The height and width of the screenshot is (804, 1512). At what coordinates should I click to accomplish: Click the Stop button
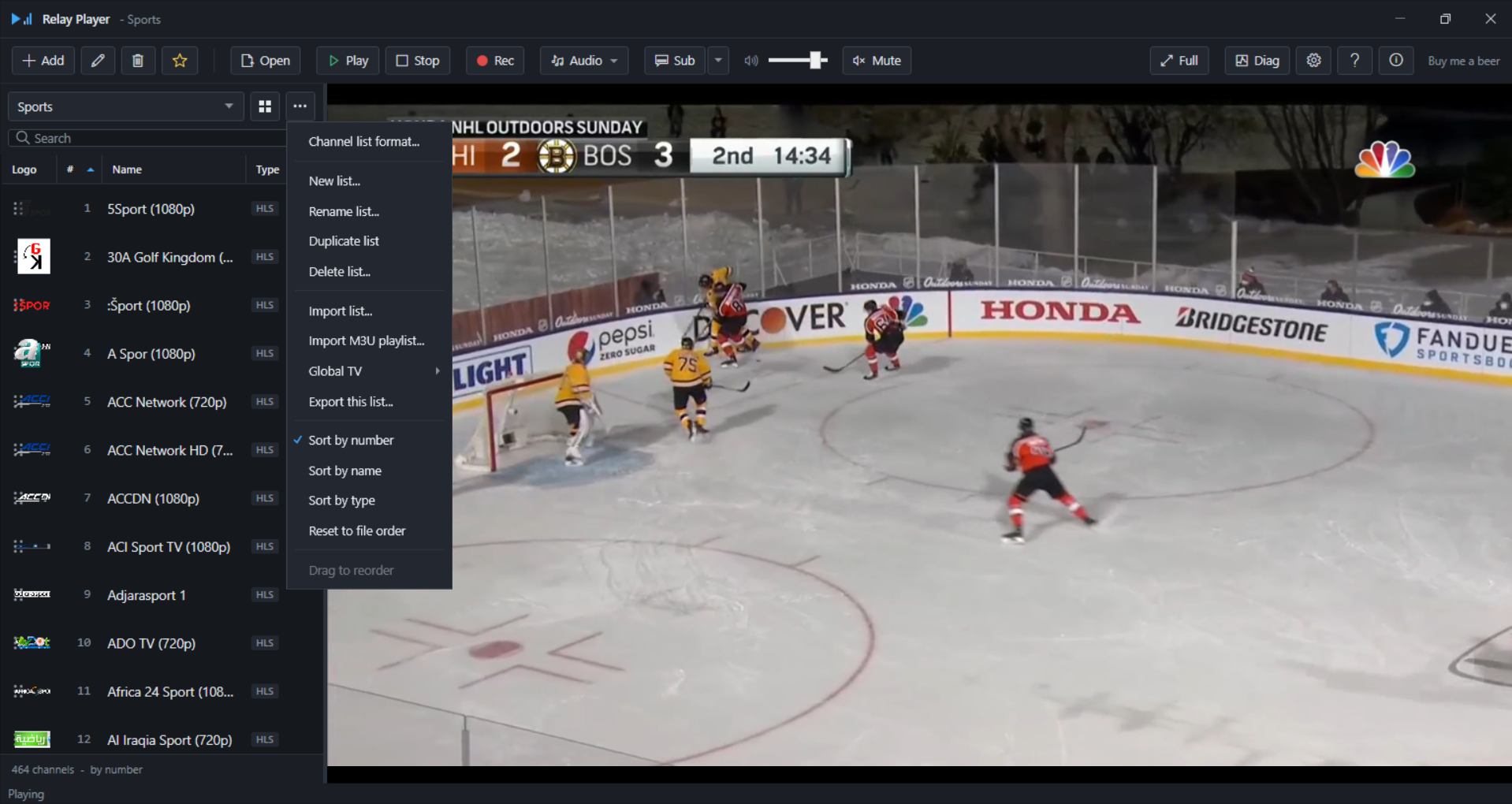pyautogui.click(x=418, y=61)
